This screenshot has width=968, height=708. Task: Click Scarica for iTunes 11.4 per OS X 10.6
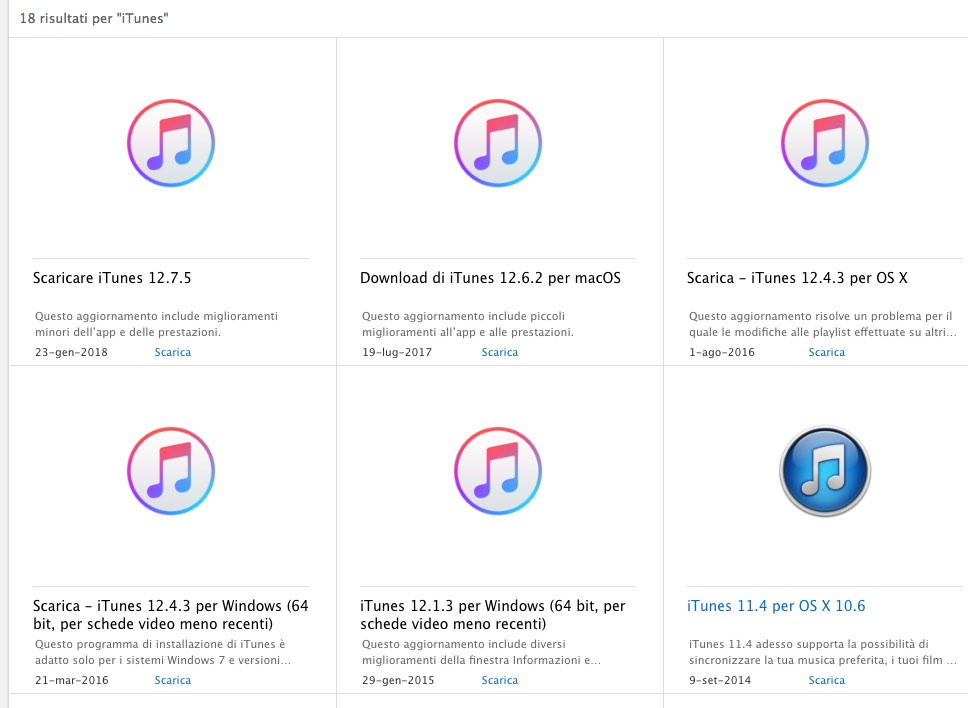(x=827, y=680)
